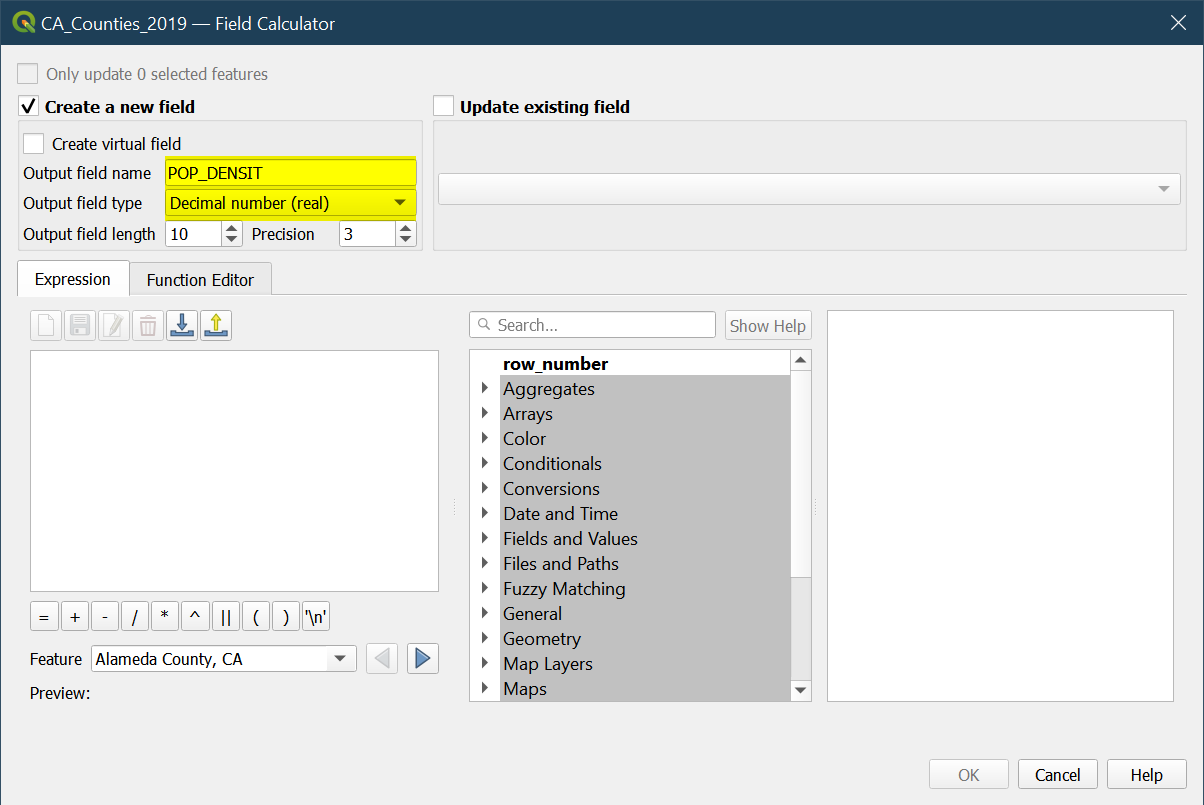Click the import user expressions icon
This screenshot has width=1204, height=805.
click(x=182, y=325)
